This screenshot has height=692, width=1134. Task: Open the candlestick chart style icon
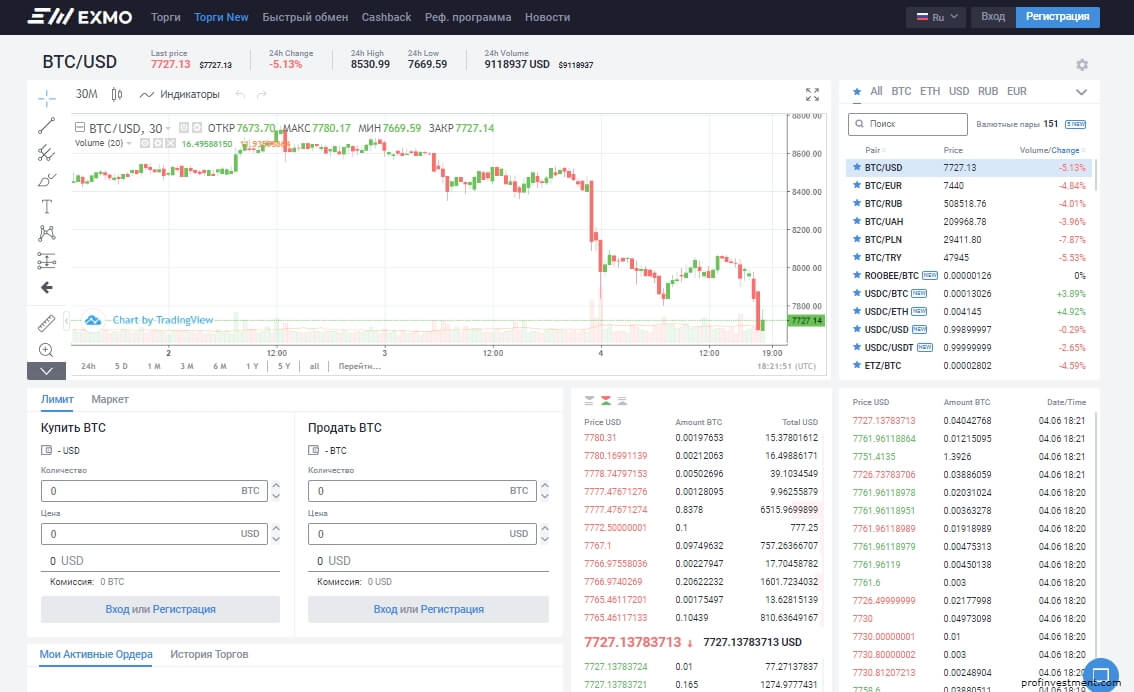pyautogui.click(x=117, y=95)
